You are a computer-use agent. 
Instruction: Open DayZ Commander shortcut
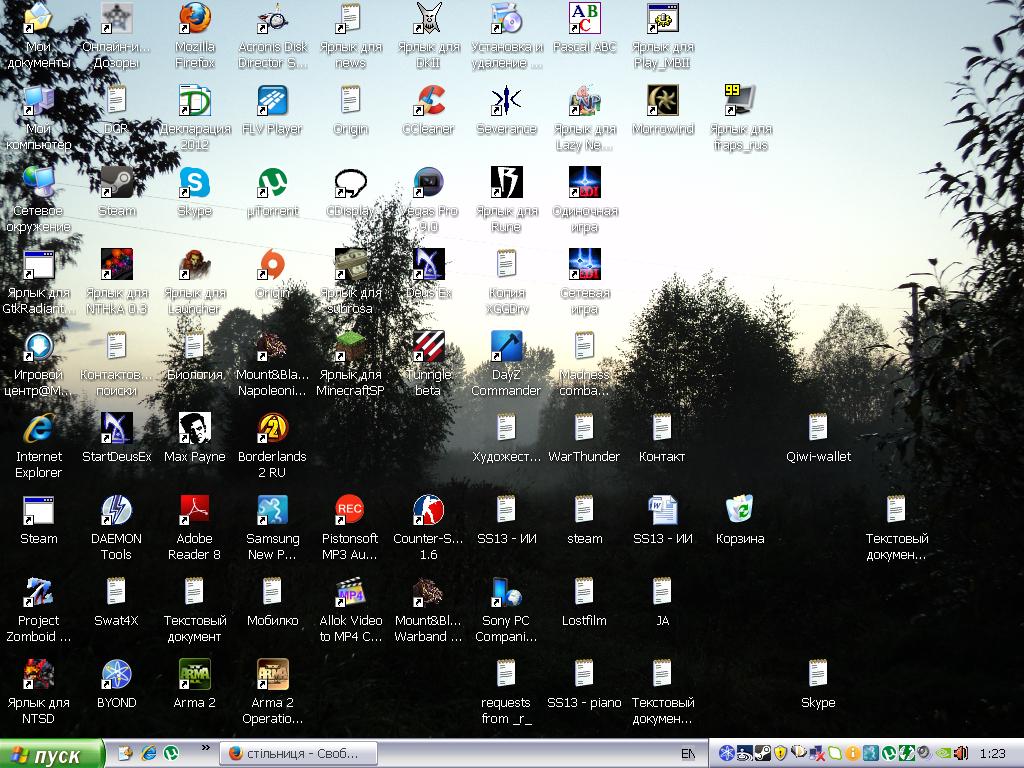(x=506, y=364)
